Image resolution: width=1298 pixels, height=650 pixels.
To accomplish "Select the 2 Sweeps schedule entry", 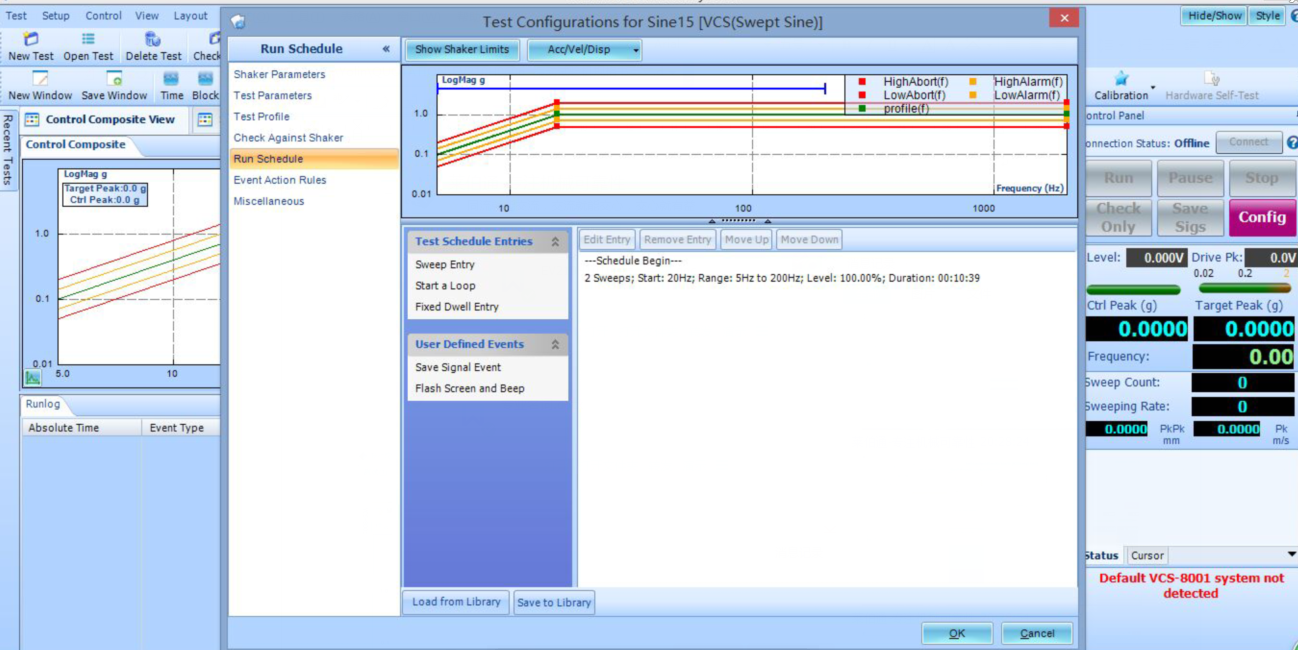I will (x=782, y=278).
